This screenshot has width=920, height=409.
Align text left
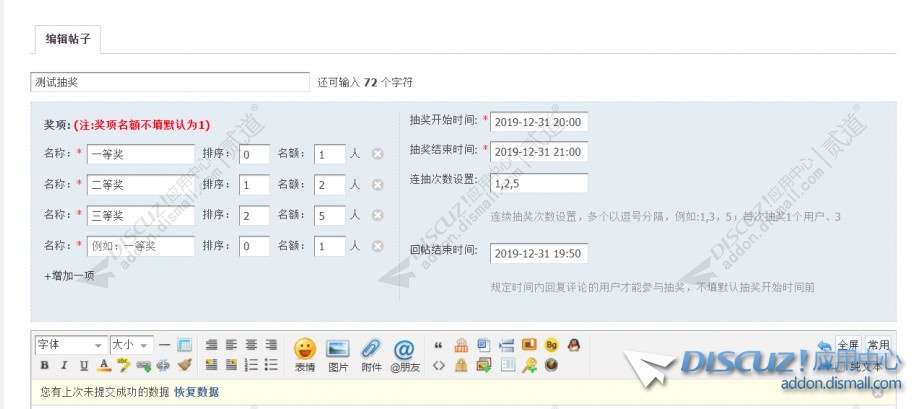coord(232,345)
